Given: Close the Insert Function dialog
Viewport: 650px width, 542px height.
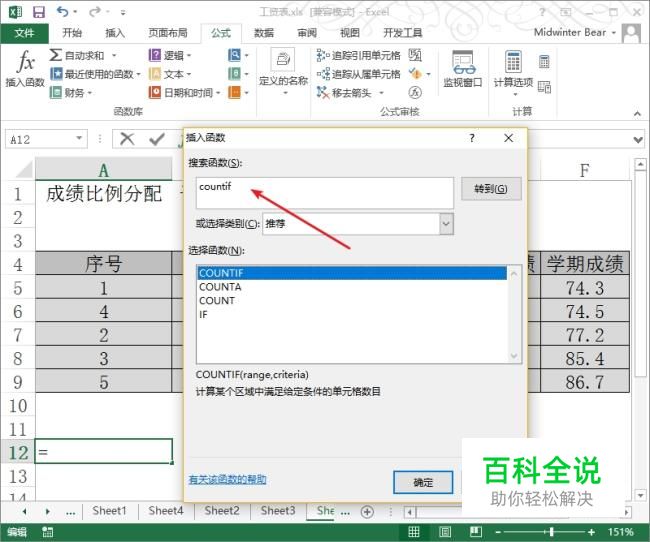Looking at the screenshot, I should pyautogui.click(x=509, y=138).
